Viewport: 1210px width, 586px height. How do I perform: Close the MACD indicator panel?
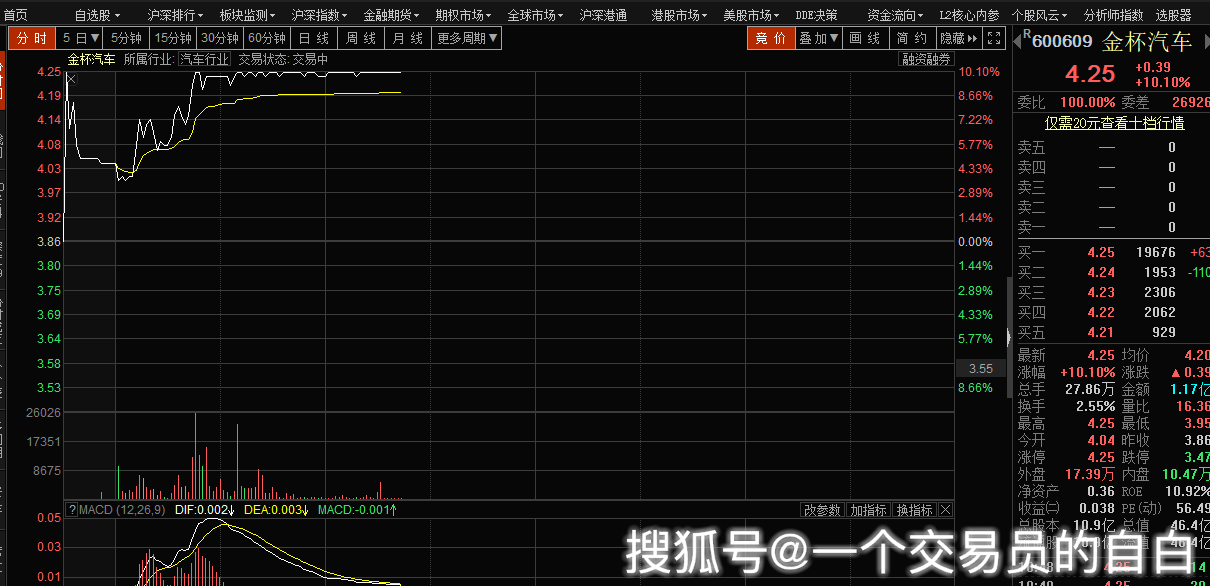tap(945, 510)
